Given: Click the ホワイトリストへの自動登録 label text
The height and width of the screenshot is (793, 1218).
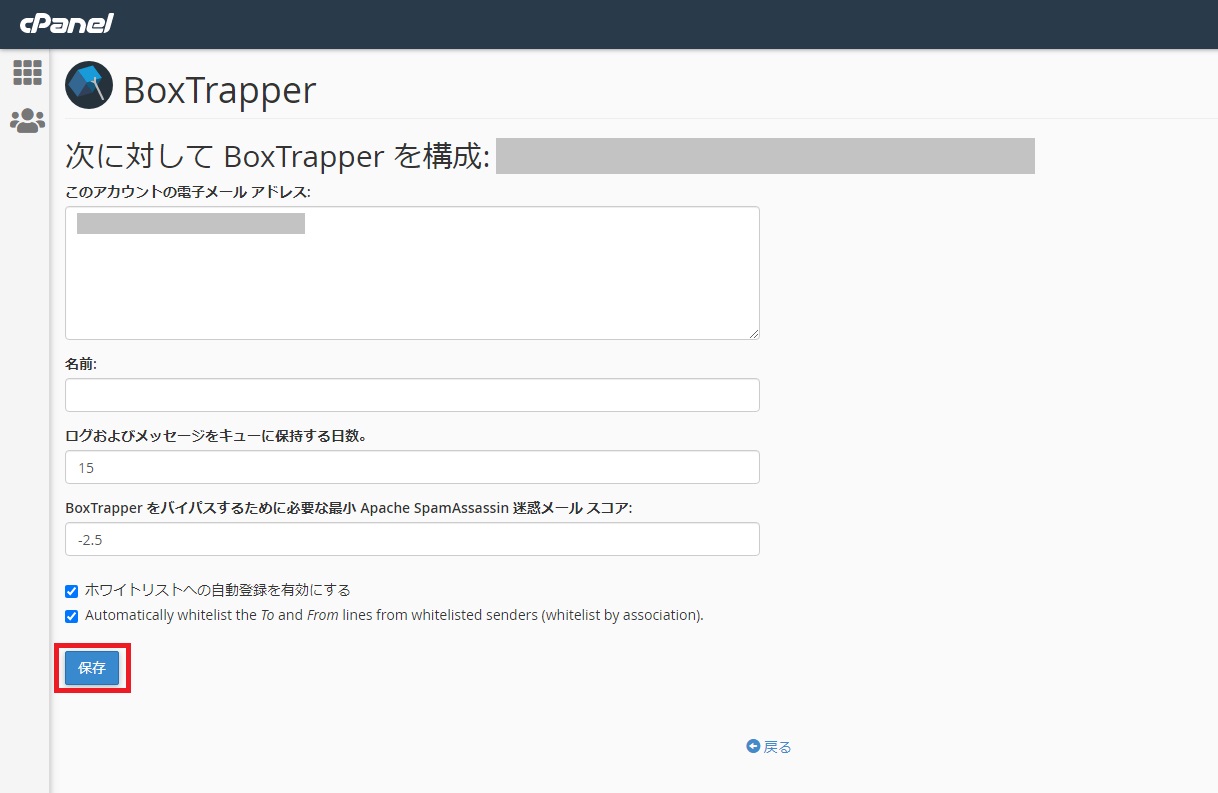Looking at the screenshot, I should 218,590.
